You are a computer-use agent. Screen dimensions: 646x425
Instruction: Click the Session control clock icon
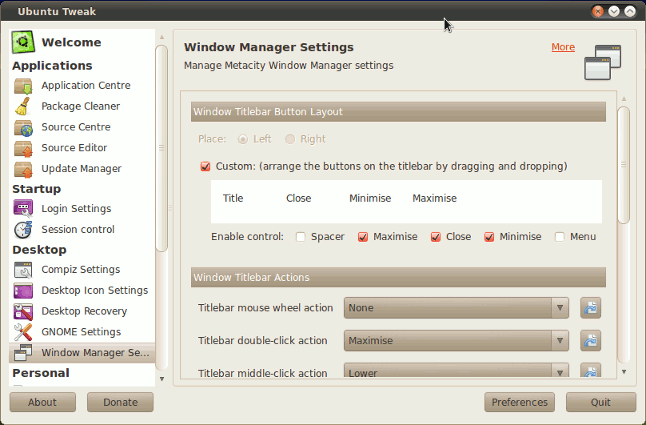point(23,229)
